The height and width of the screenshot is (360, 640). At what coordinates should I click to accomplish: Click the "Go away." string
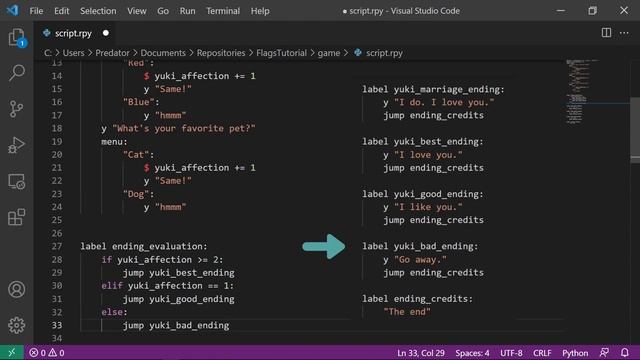pos(420,260)
